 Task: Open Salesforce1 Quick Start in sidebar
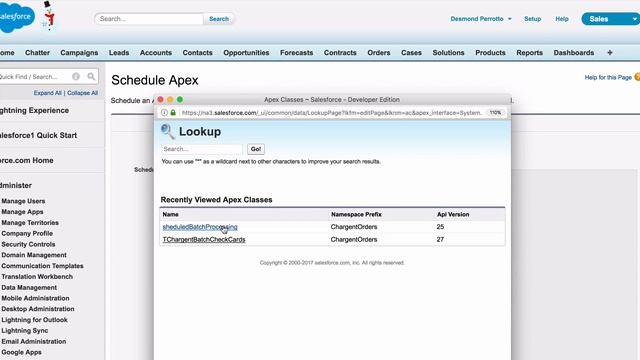pyautogui.click(x=38, y=136)
